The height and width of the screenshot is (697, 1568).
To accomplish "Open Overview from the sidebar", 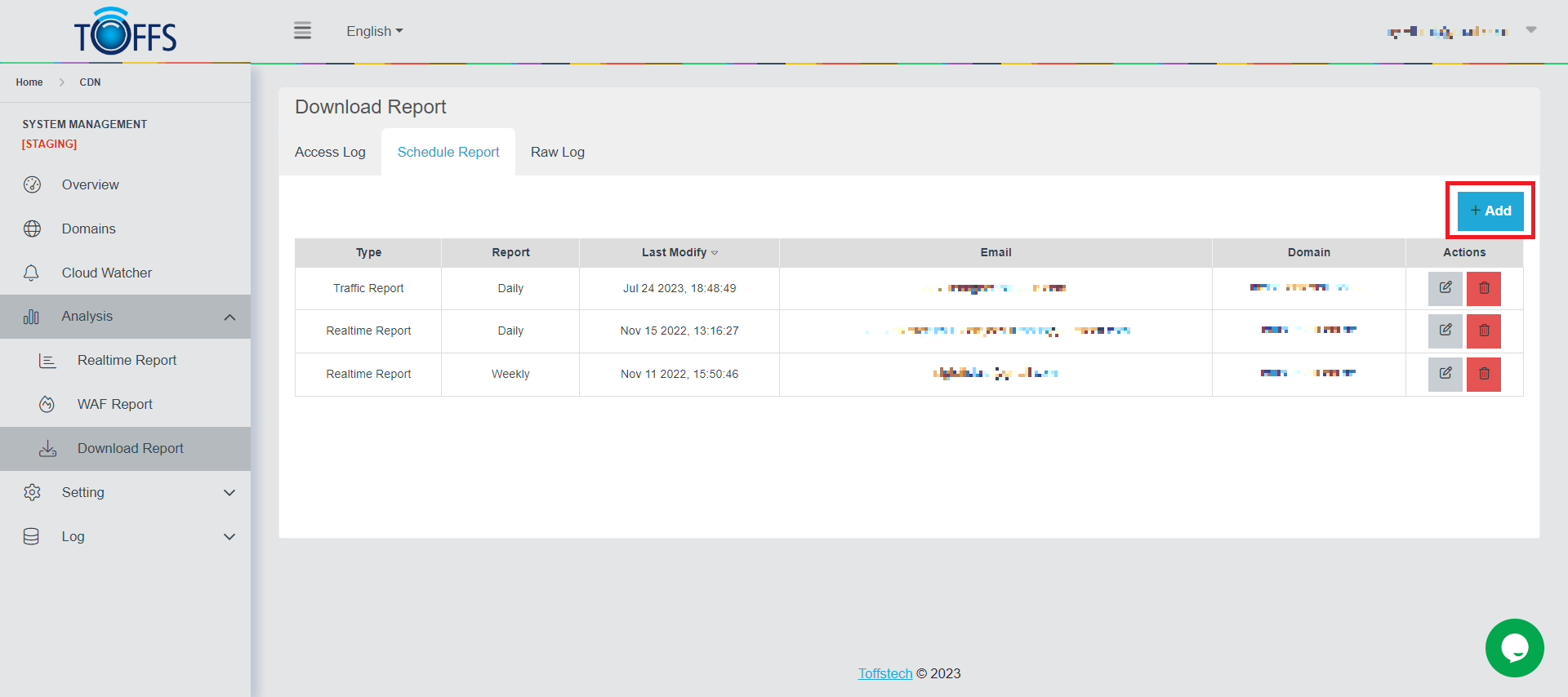I will pyautogui.click(x=90, y=185).
